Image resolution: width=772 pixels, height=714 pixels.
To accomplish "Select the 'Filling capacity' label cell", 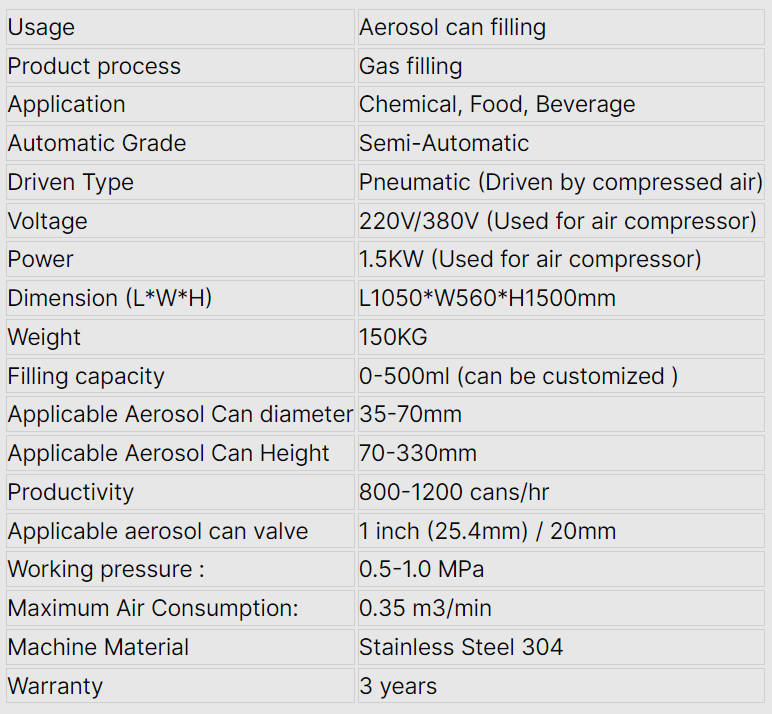I will point(86,376).
